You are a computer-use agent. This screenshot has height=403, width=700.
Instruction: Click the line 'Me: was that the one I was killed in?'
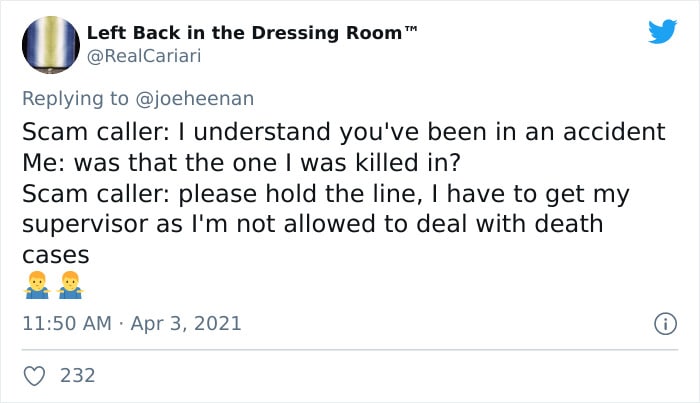pos(241,162)
